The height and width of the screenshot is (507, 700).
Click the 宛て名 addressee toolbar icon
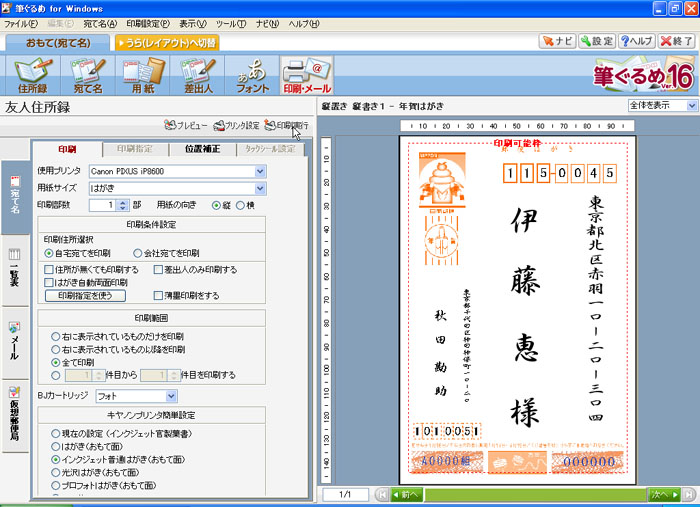[88, 76]
